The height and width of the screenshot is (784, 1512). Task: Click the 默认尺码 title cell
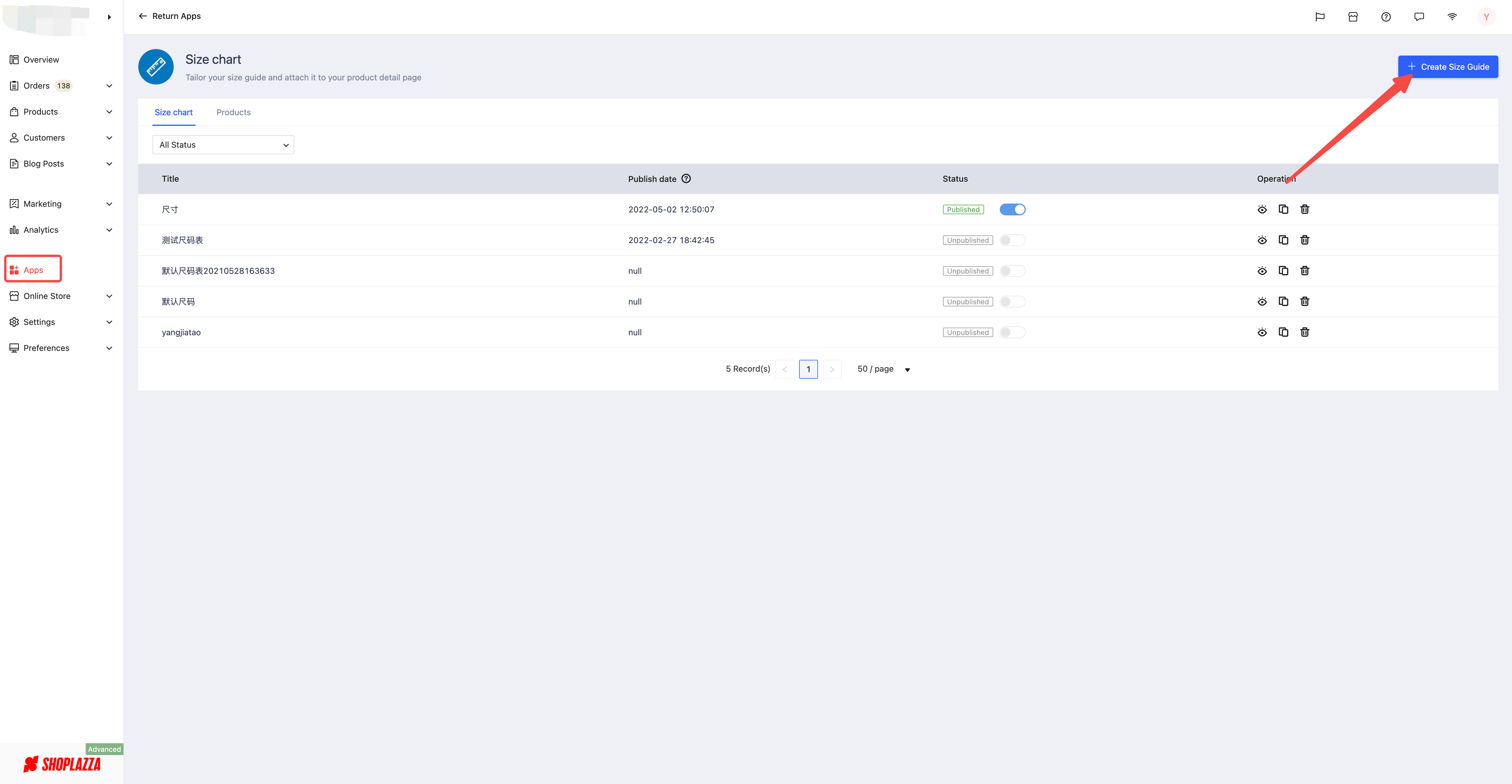coord(178,302)
